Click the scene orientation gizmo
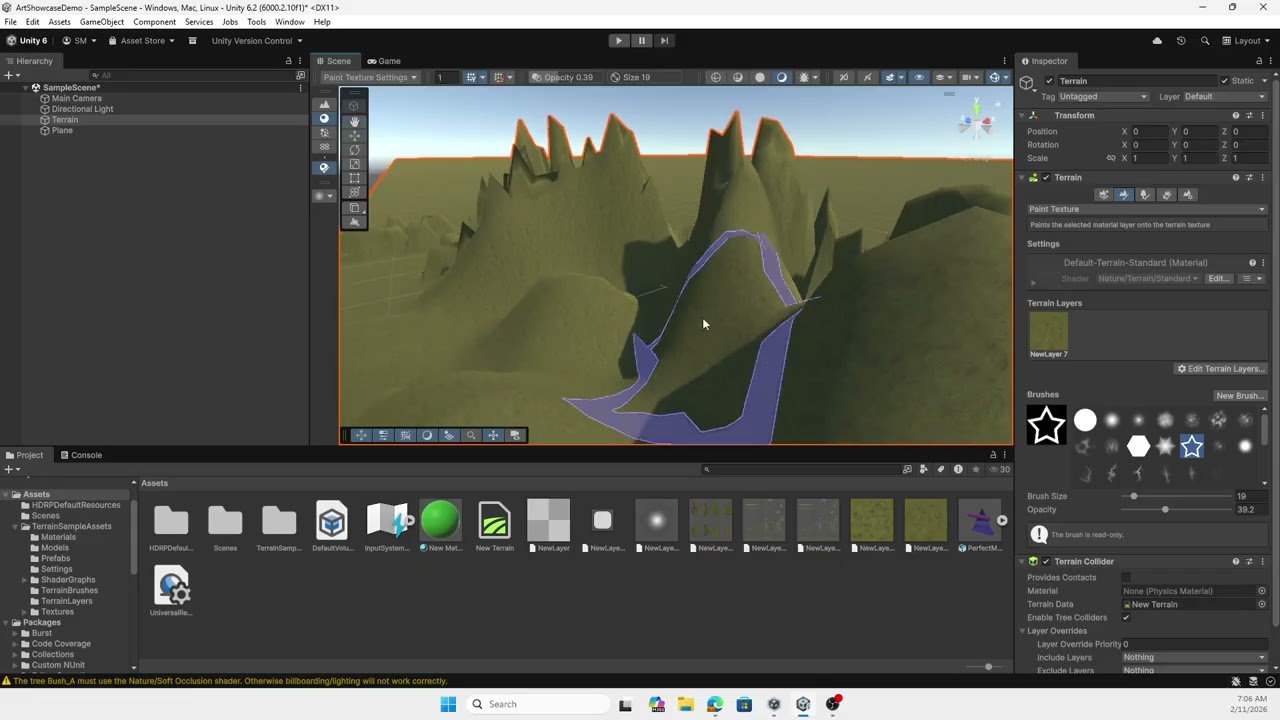Image resolution: width=1280 pixels, height=720 pixels. coord(976,123)
